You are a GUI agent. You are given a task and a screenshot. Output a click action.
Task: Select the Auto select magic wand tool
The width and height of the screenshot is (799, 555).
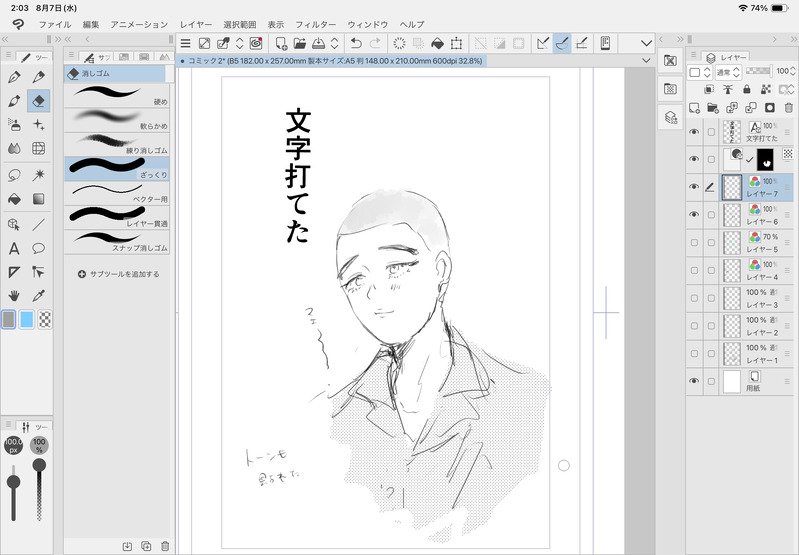[38, 175]
